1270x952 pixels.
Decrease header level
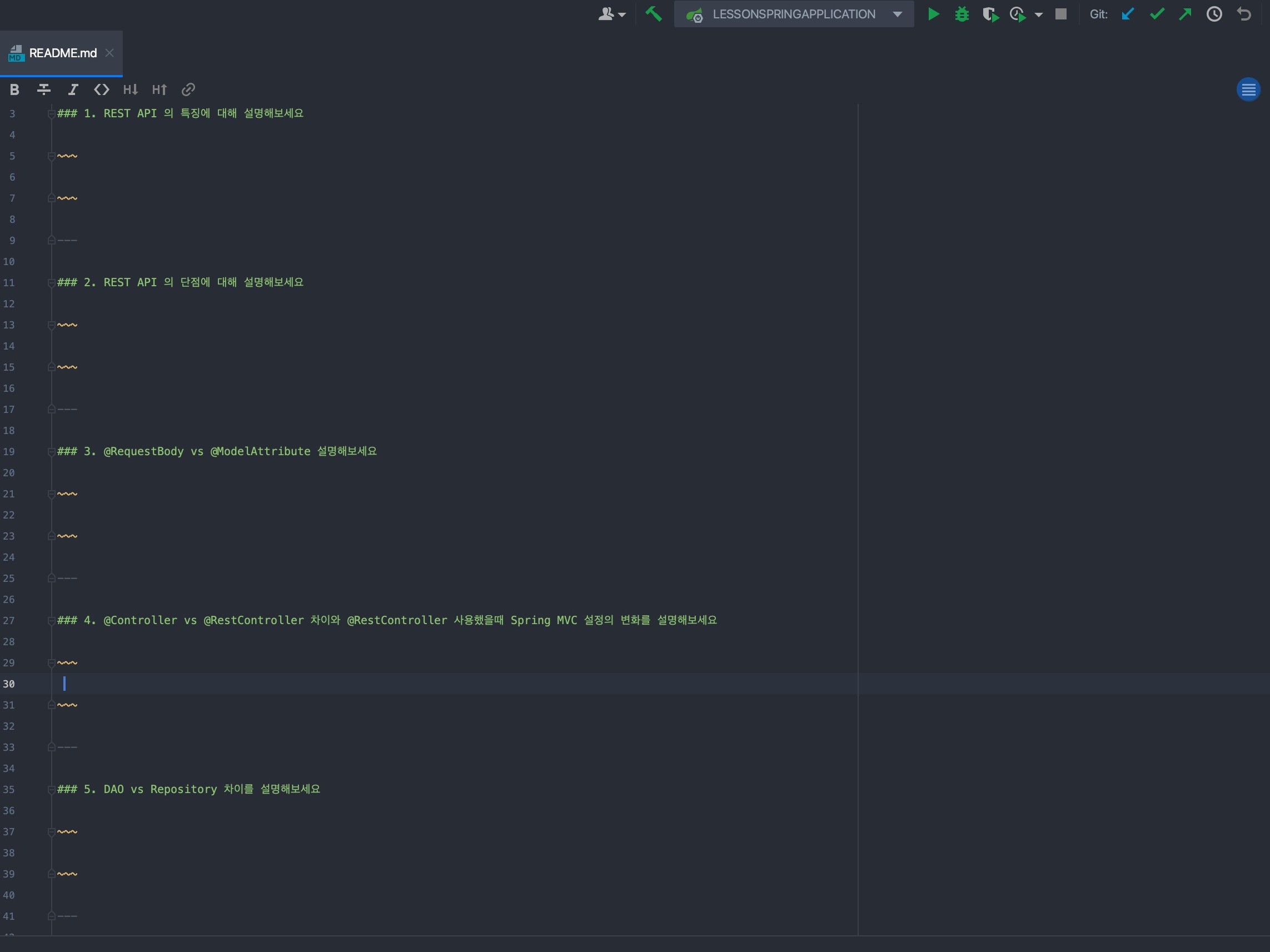click(130, 89)
